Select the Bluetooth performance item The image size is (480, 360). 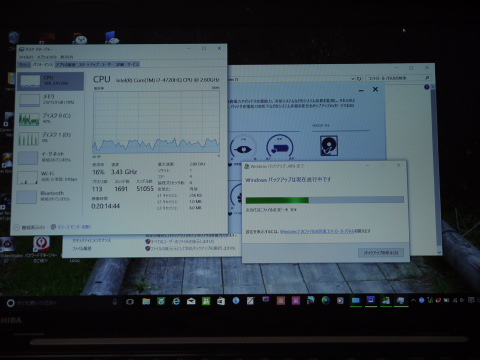pos(50,196)
